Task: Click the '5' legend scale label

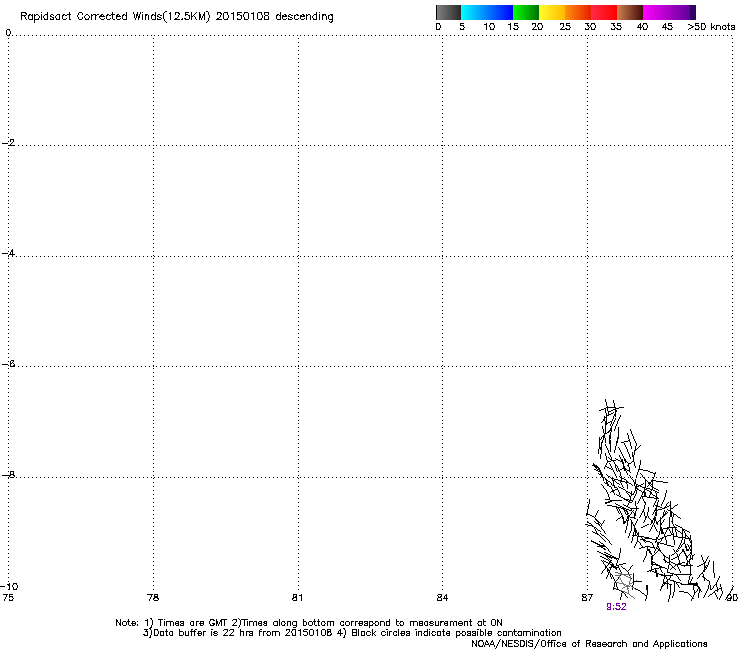Action: click(462, 27)
